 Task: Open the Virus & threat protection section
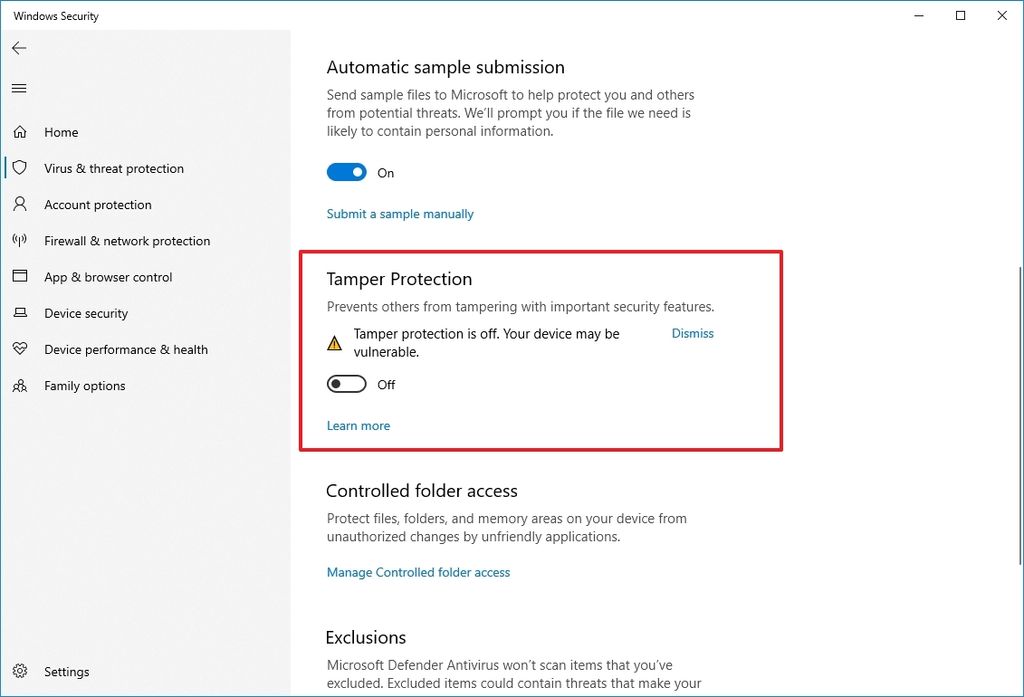click(x=113, y=168)
